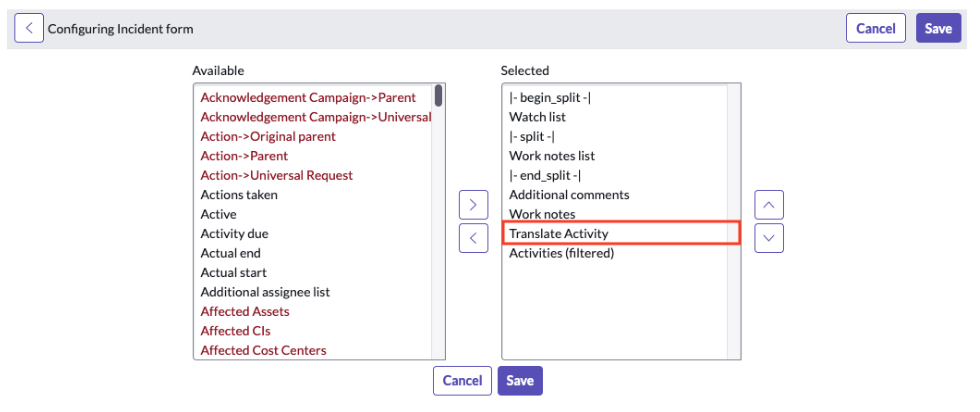980x412 pixels.
Task: Pick Actions taken from Available list
Action: [313, 194]
